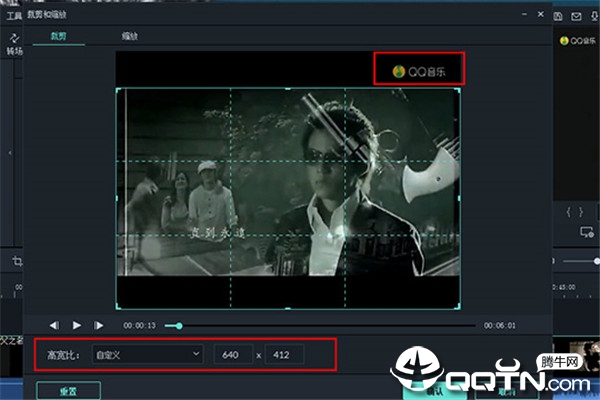The image size is (600, 400).
Task: Click the right-center crop edge handle
Action: click(x=459, y=198)
